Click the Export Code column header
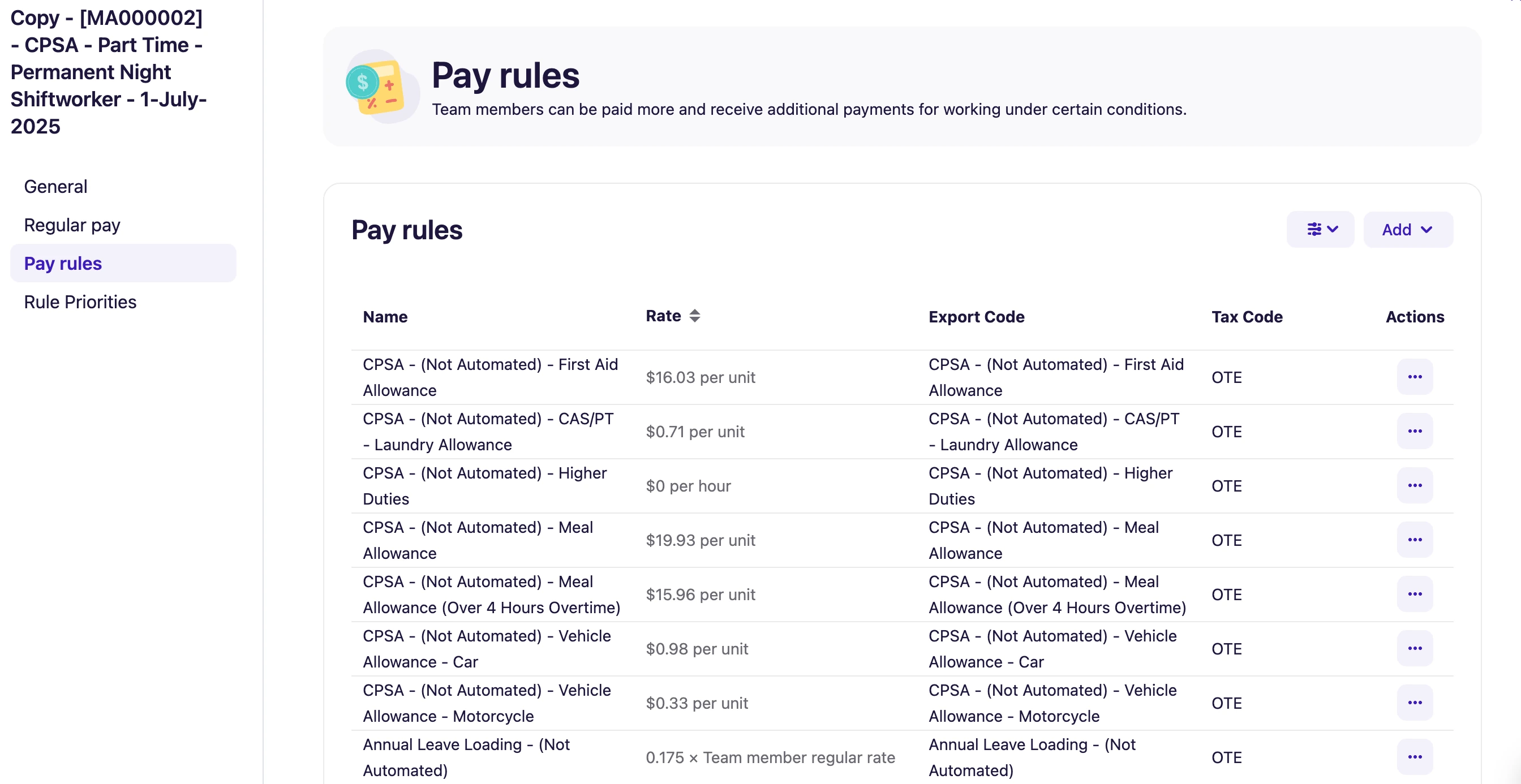This screenshot has height=784, width=1521. (x=977, y=317)
